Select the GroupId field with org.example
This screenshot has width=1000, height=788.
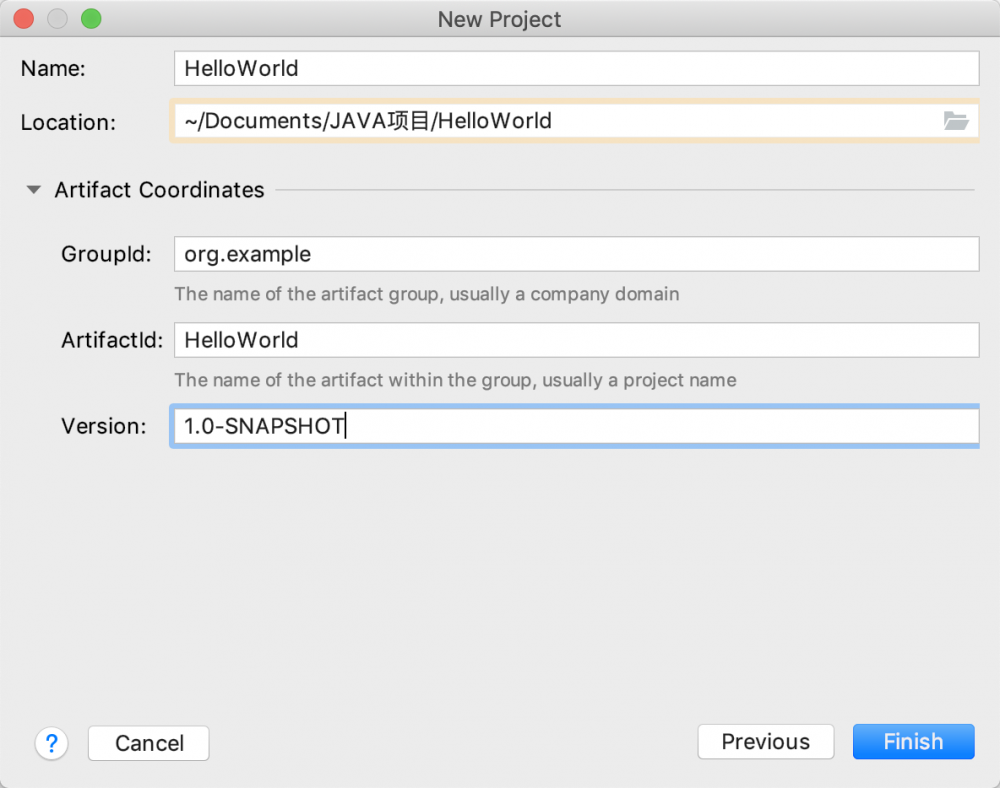tap(575, 254)
